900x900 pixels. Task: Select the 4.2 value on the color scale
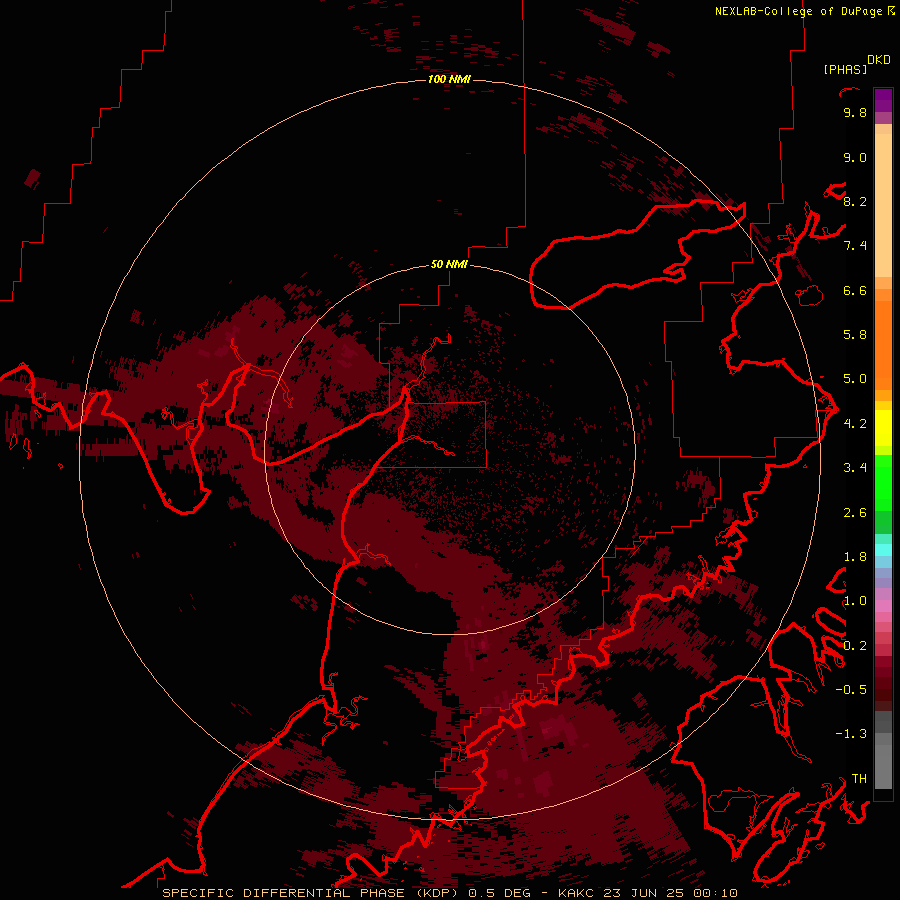tap(855, 424)
